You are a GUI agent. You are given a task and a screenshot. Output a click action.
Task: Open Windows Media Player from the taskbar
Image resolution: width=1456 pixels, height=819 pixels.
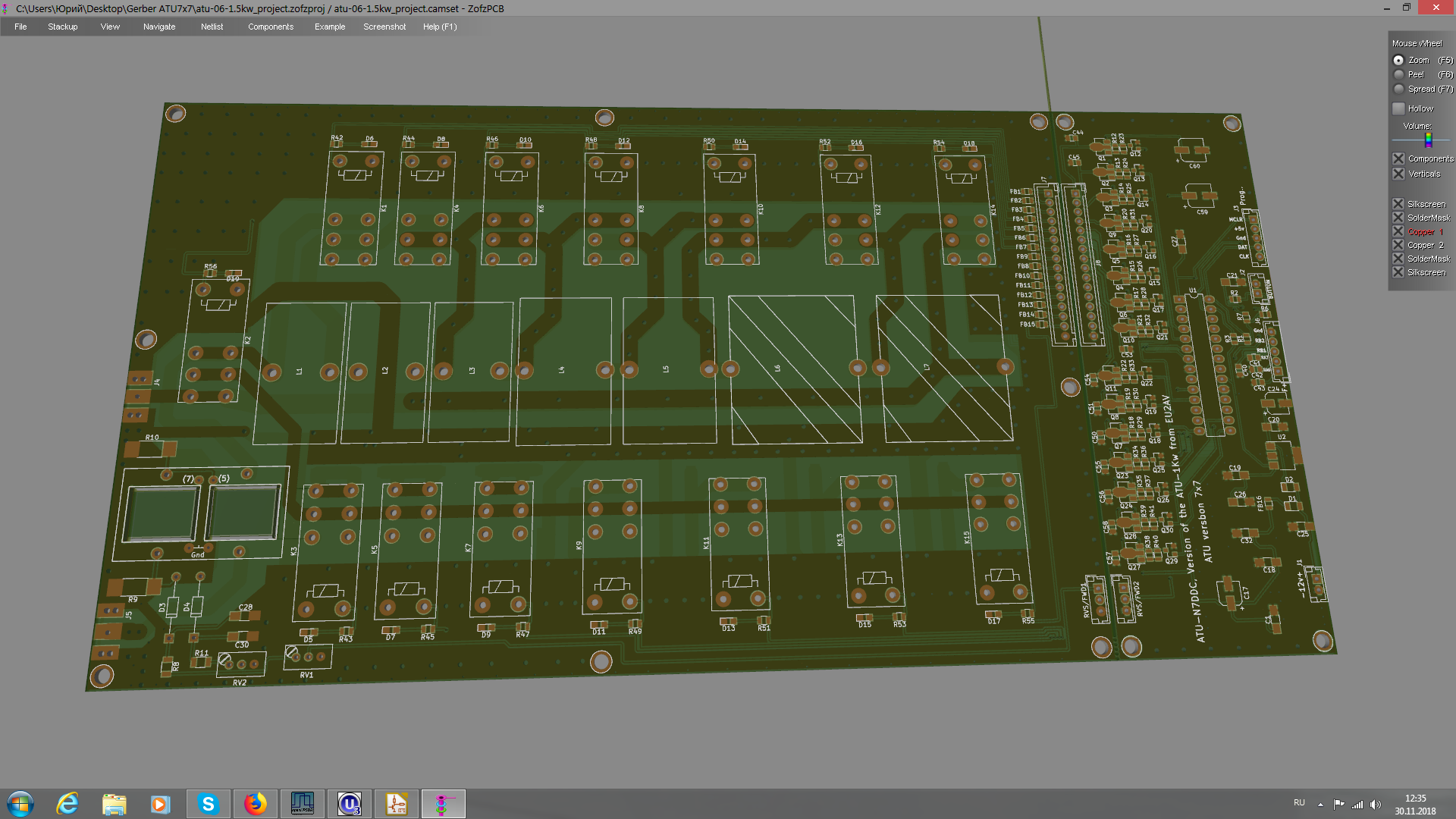(x=160, y=804)
